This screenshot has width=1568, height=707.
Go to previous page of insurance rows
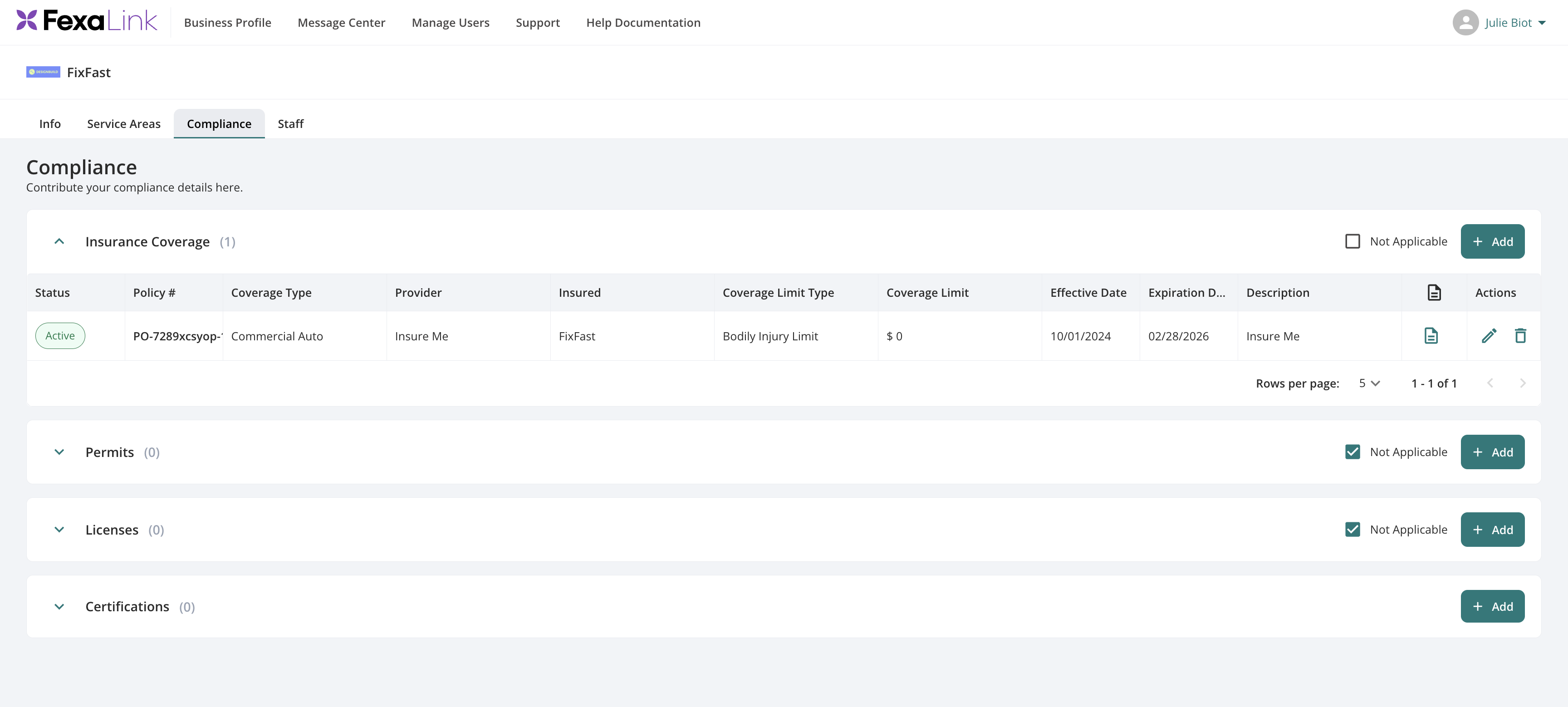[1490, 383]
